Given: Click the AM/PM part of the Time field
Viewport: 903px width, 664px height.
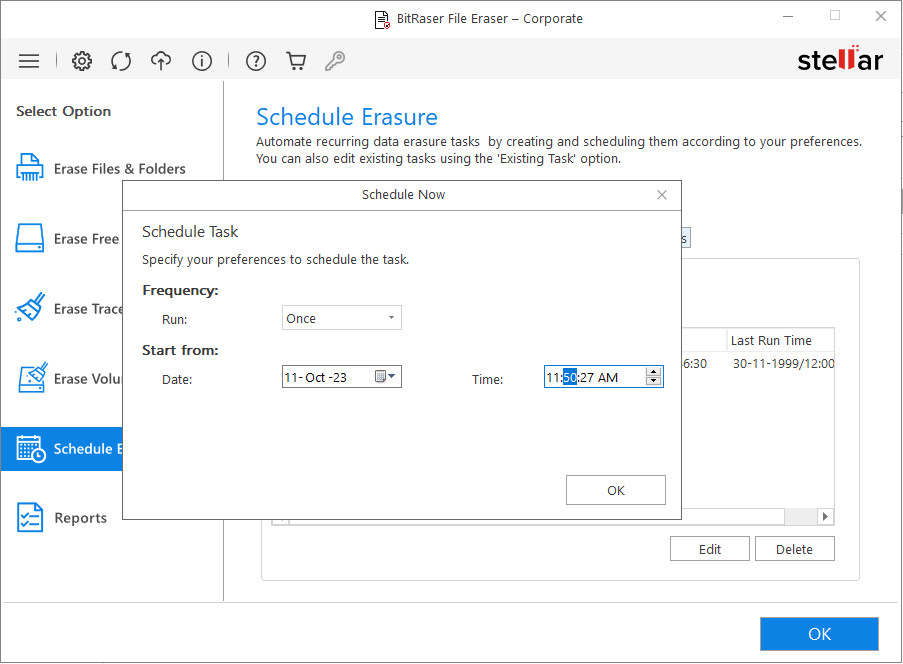Looking at the screenshot, I should (608, 378).
